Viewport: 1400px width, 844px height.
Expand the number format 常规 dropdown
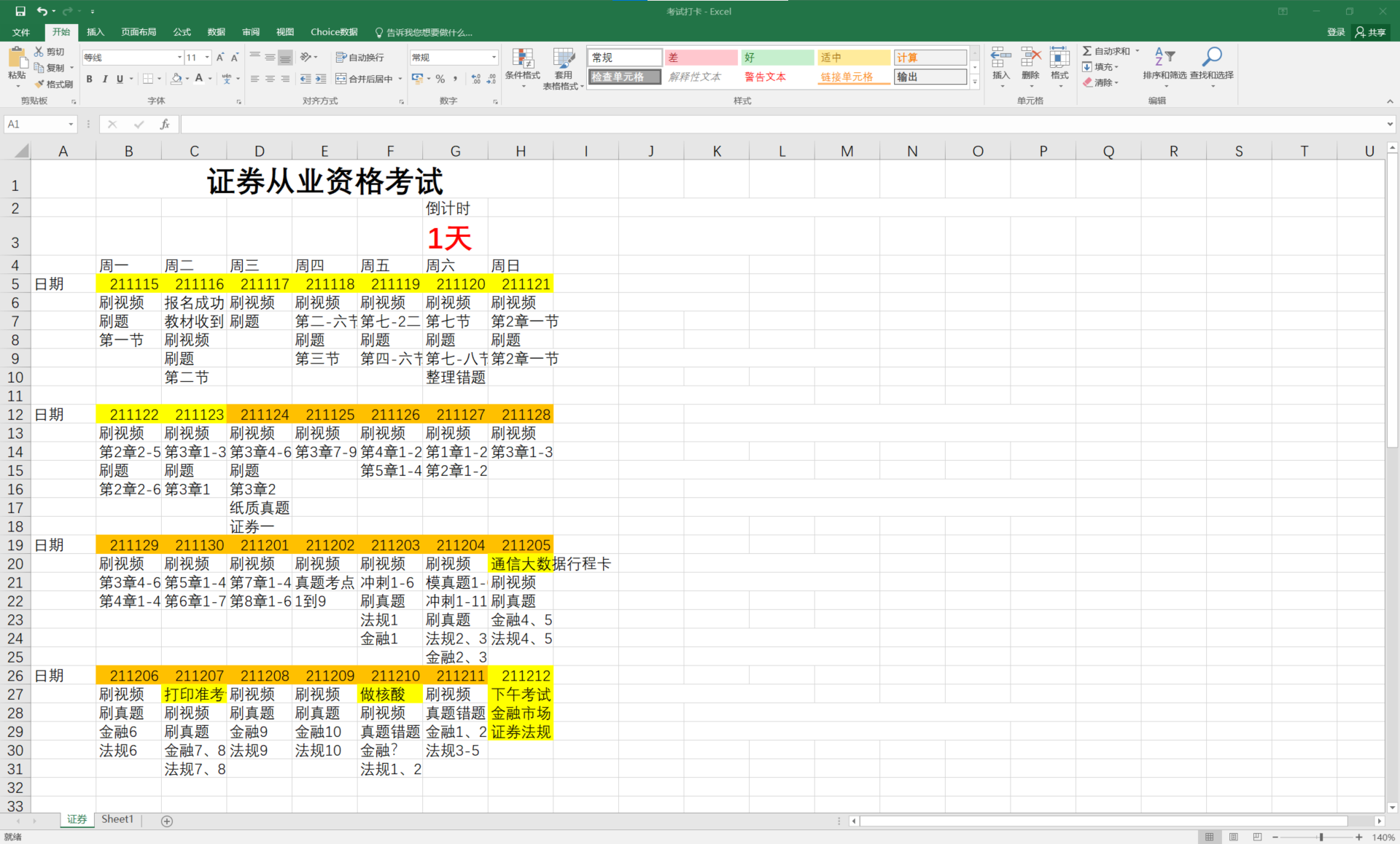coord(494,58)
